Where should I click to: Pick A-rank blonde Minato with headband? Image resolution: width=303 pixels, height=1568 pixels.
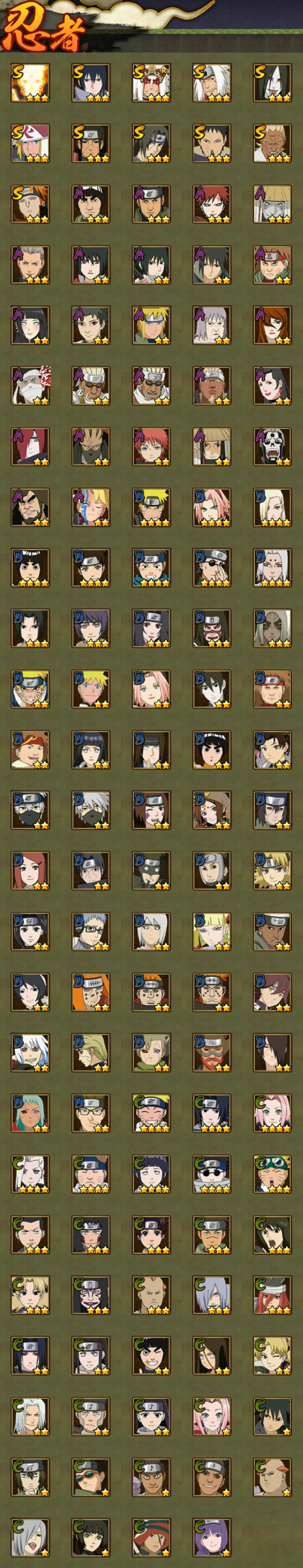coord(151,325)
